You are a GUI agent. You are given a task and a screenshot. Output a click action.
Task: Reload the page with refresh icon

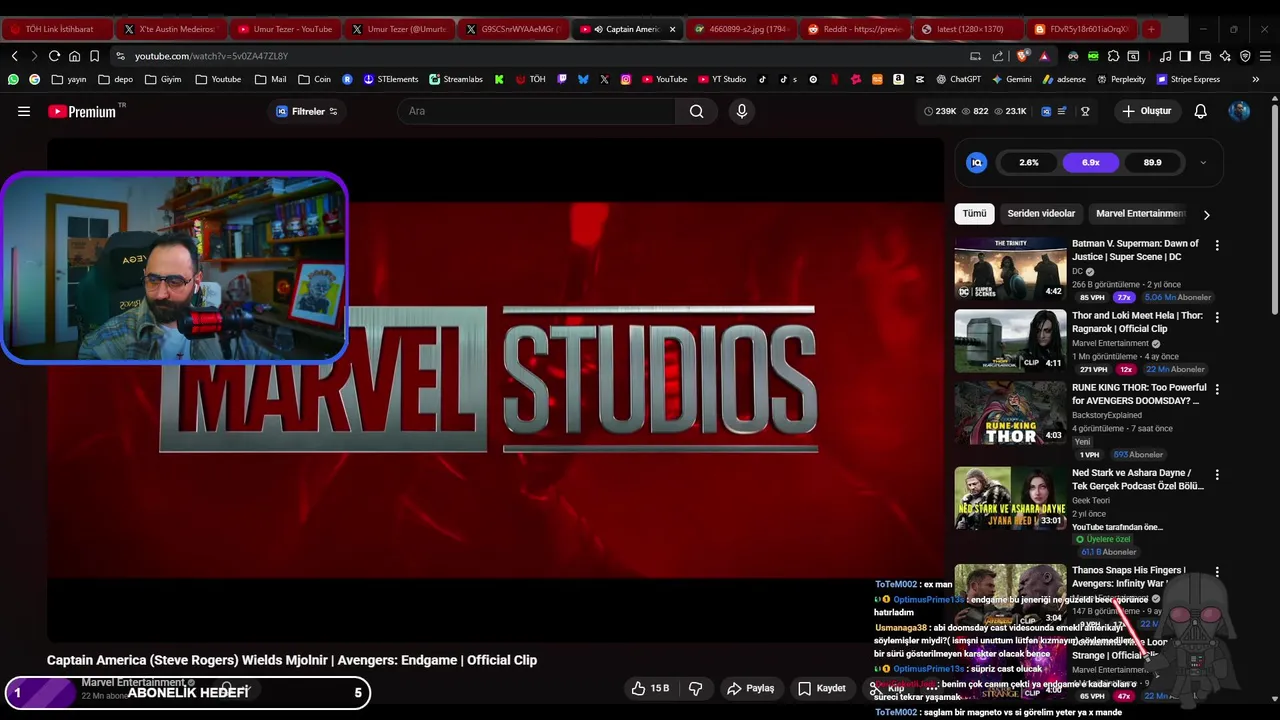coord(54,56)
